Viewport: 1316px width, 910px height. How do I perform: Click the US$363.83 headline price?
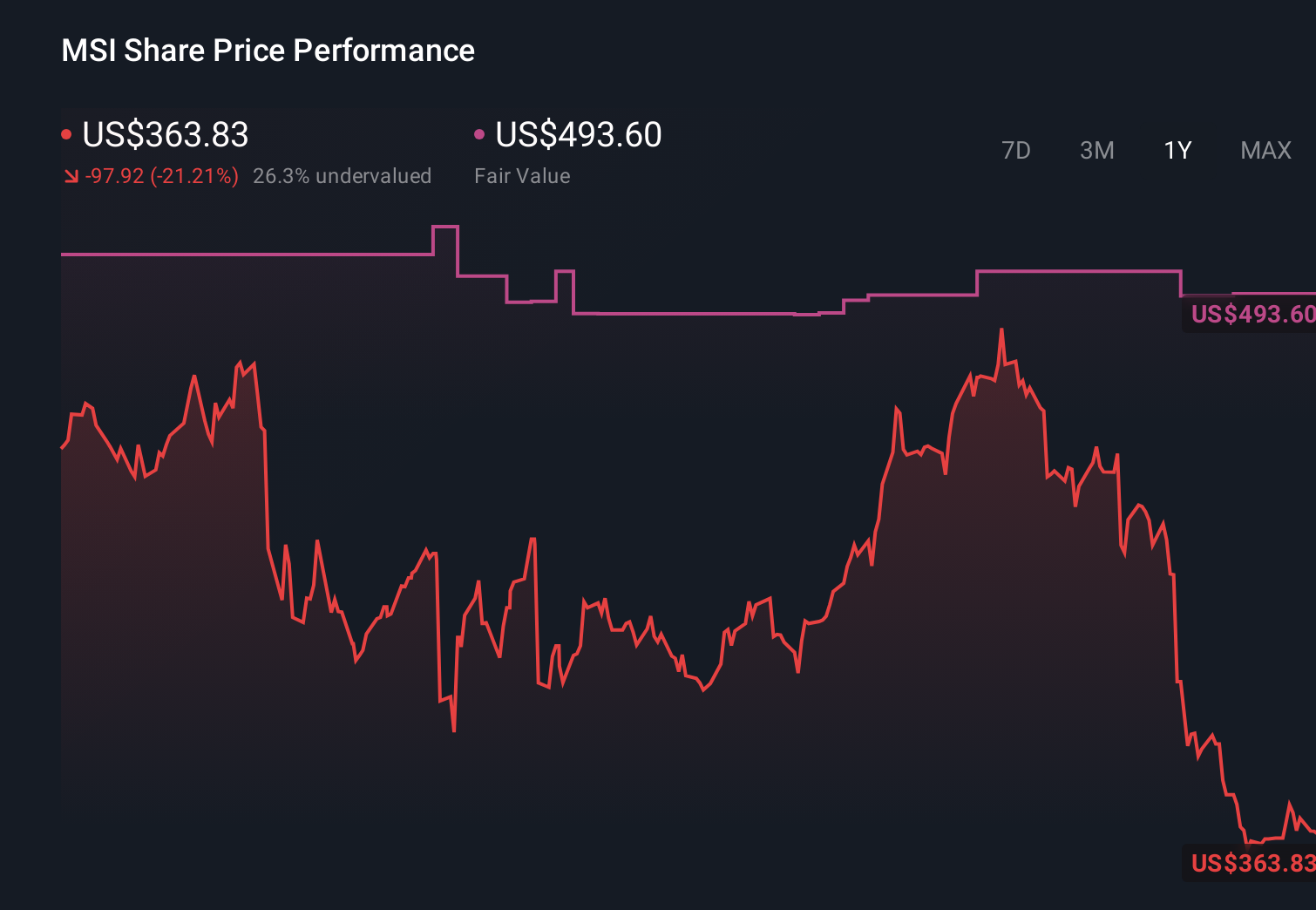click(166, 135)
